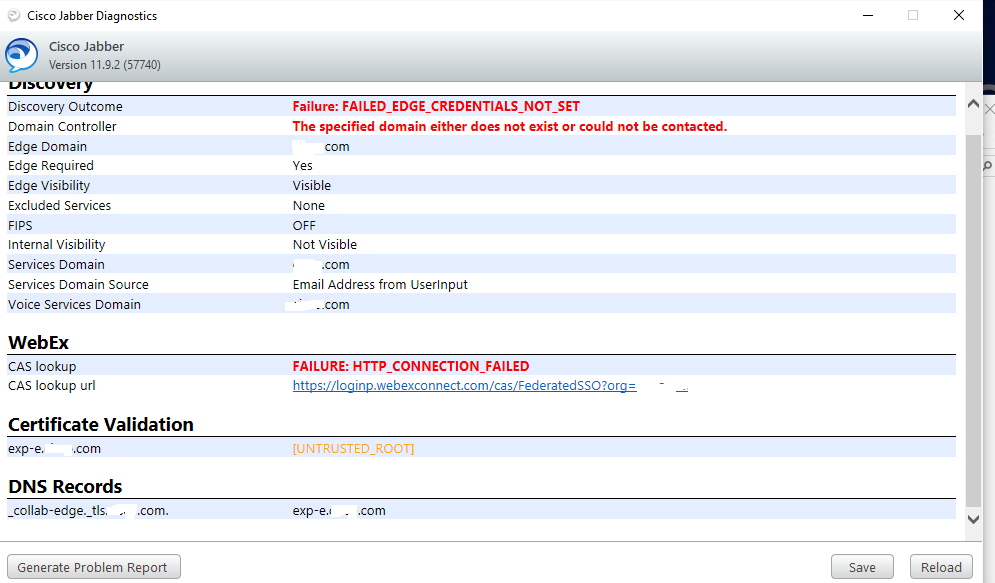Click the _collab-edge._tls DNS record name
The width and height of the screenshot is (995, 583).
[x=88, y=511]
